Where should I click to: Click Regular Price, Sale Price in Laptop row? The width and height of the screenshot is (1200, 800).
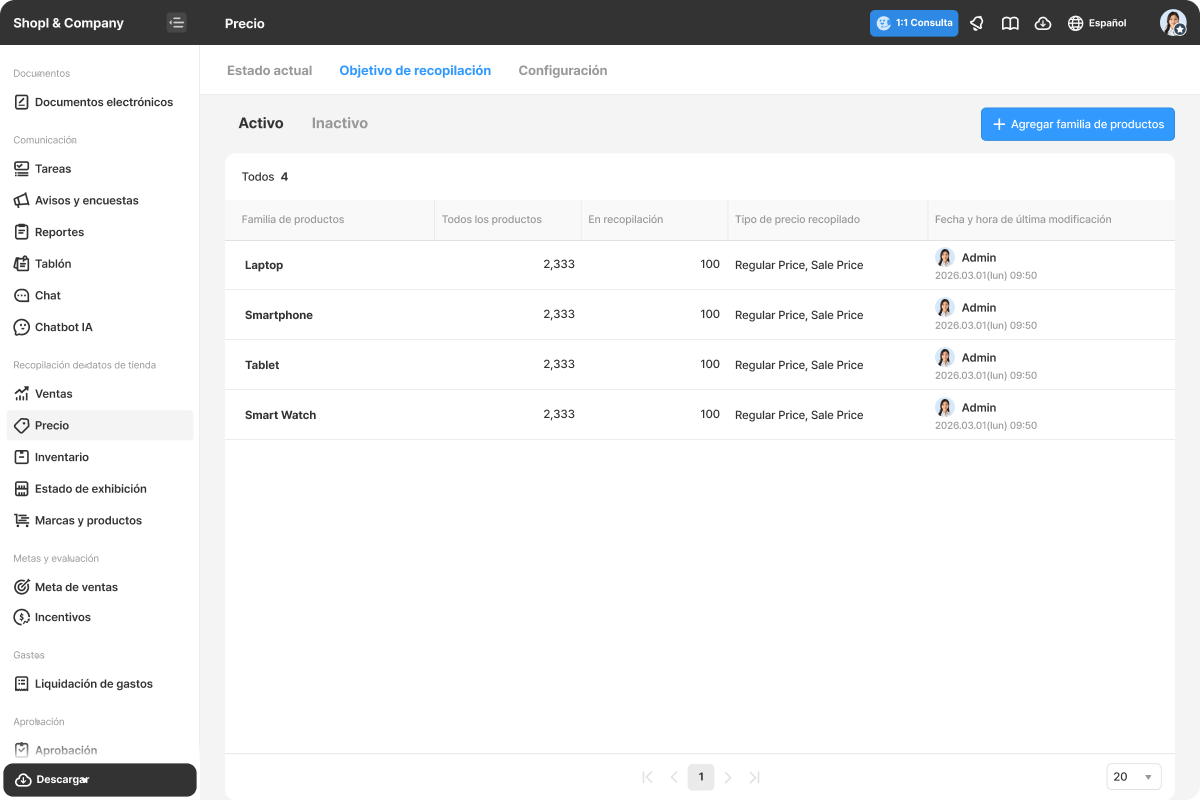799,265
